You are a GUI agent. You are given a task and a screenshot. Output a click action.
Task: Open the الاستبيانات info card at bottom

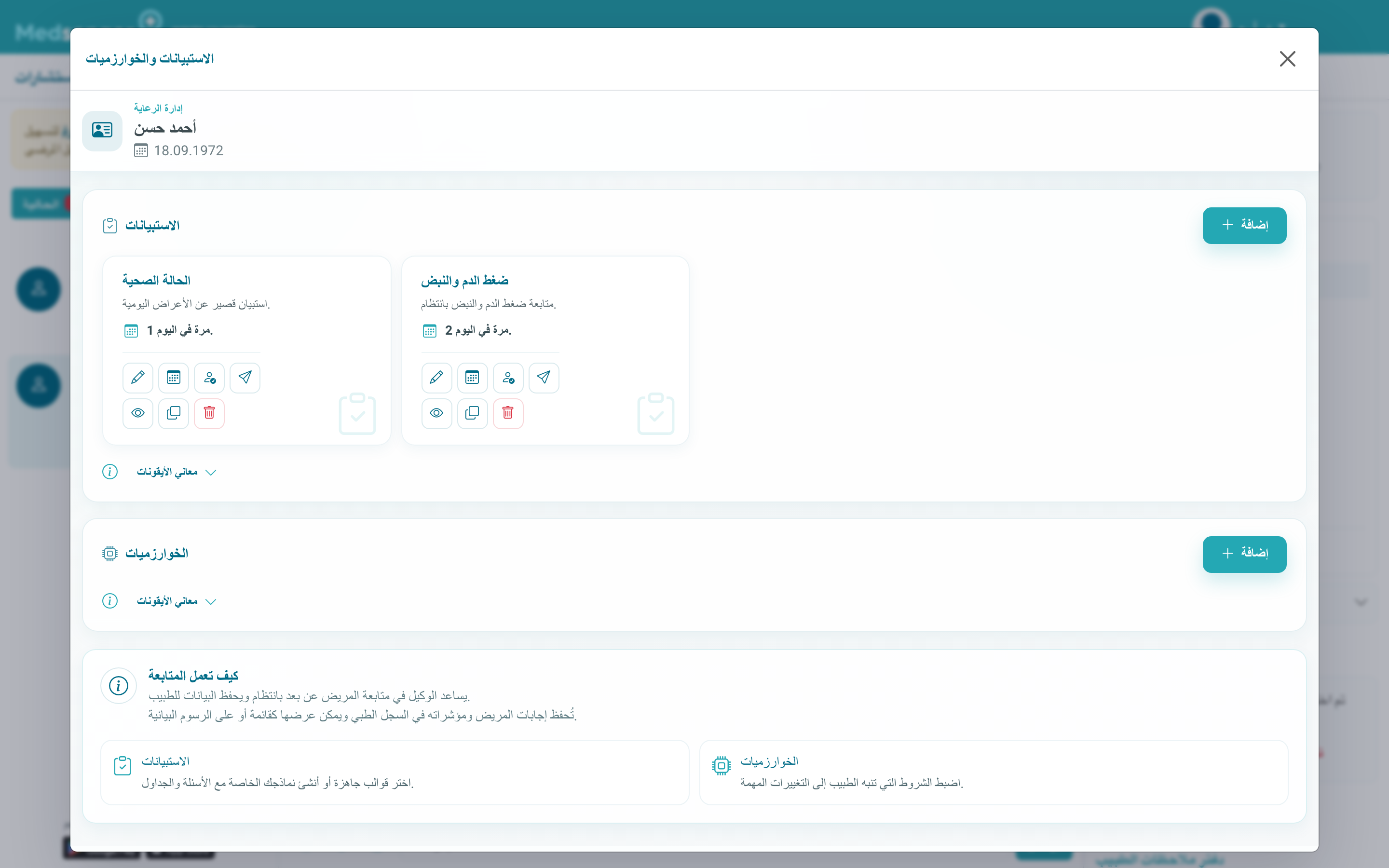pos(395,772)
